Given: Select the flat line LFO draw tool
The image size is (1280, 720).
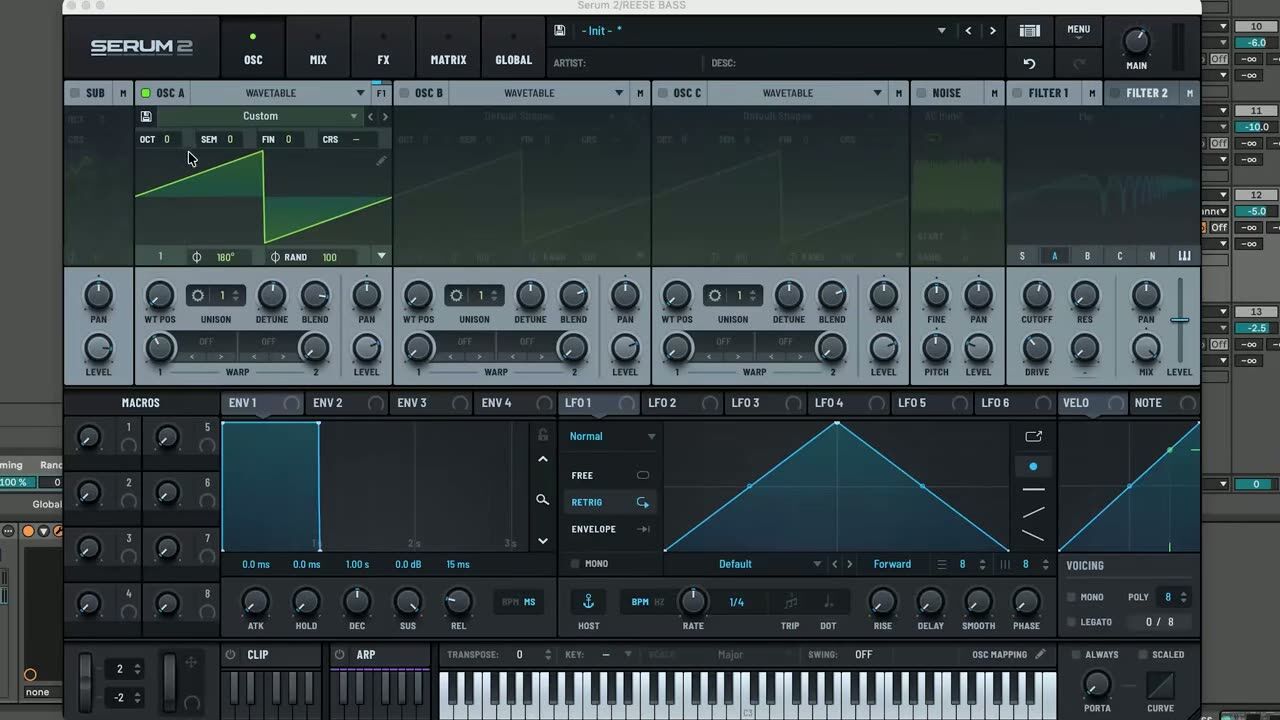Looking at the screenshot, I should coord(1033,490).
